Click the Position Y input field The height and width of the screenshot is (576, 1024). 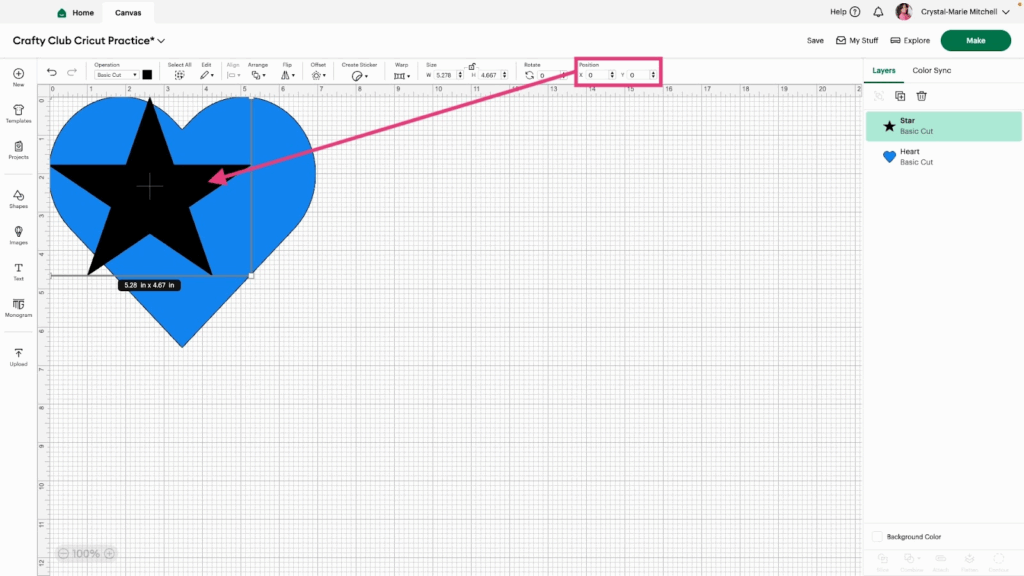tap(639, 75)
